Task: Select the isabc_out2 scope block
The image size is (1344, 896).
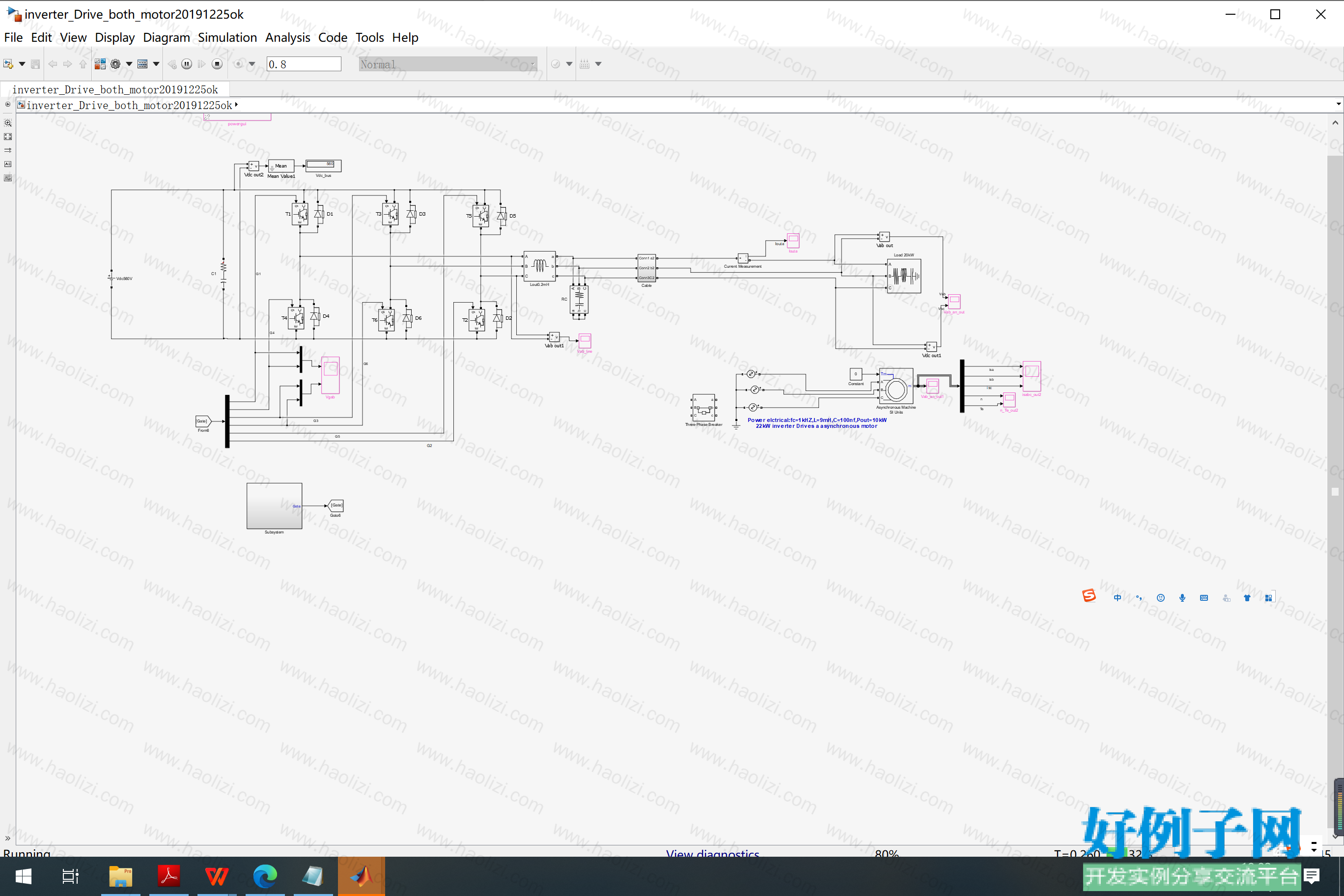Action: coord(1032,376)
